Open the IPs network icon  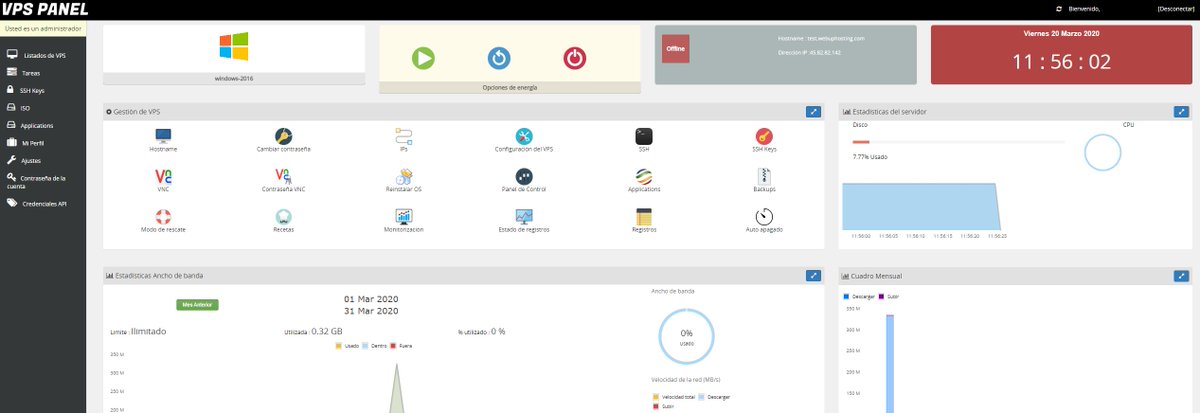(404, 136)
